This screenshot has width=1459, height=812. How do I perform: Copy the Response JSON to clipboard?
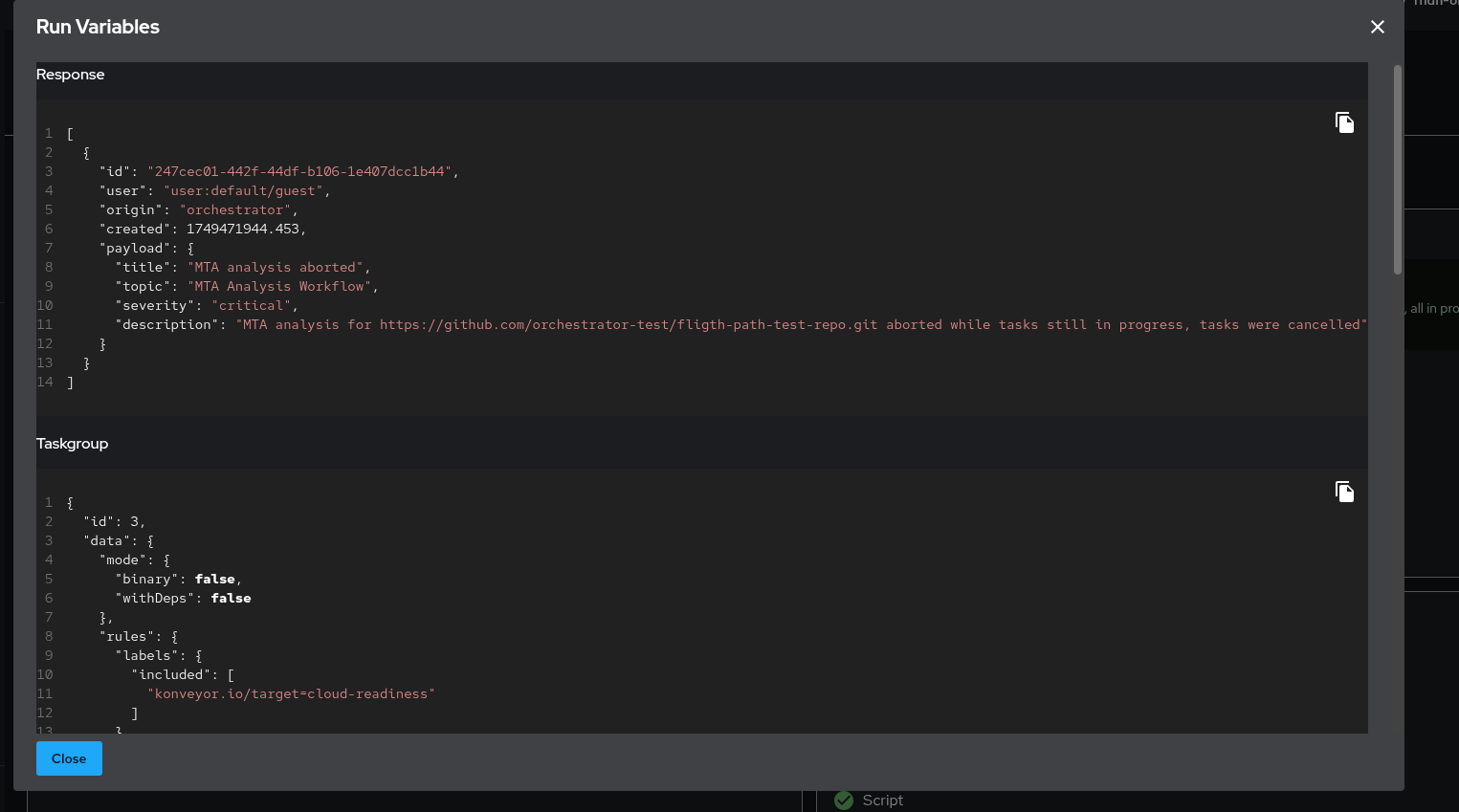(1344, 122)
